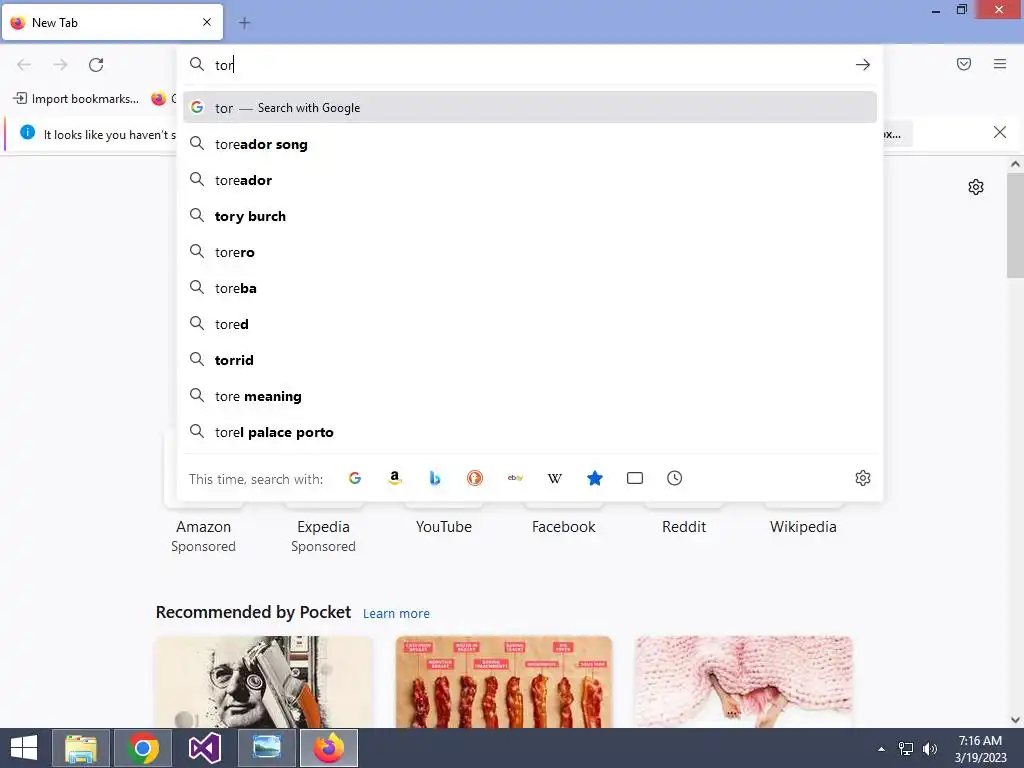Open the Expedia sponsored shortcut
Screen dimensions: 1024x768
323,526
